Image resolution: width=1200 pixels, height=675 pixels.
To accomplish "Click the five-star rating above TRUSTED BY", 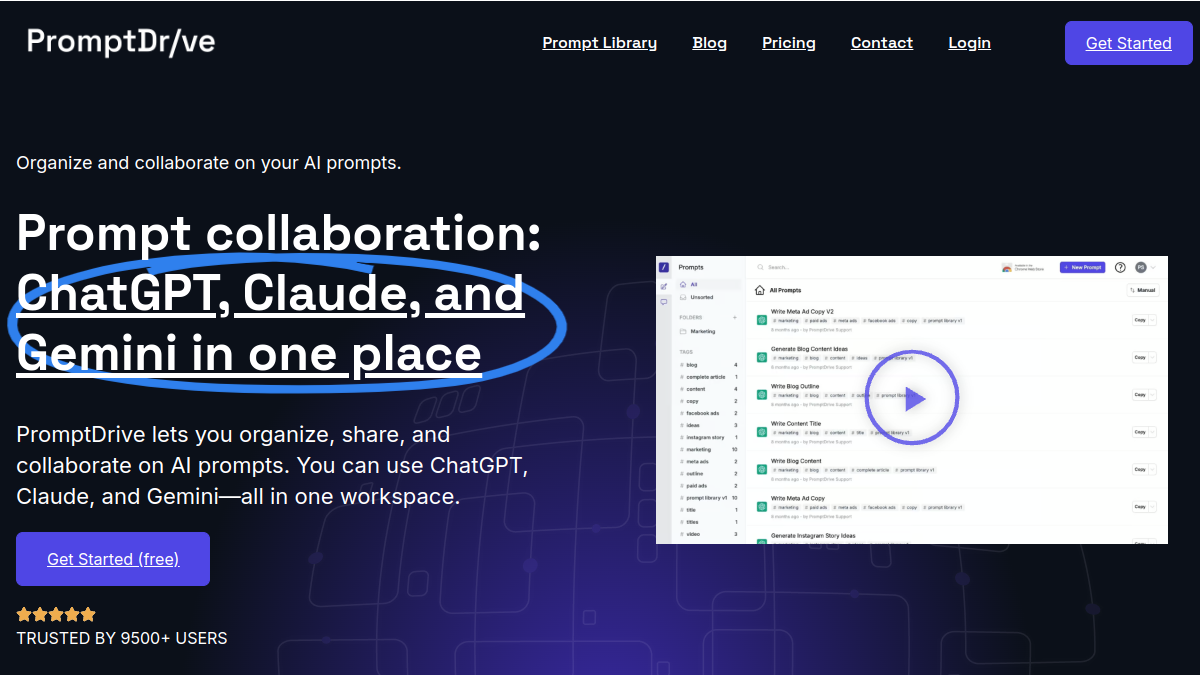I will pos(56,614).
